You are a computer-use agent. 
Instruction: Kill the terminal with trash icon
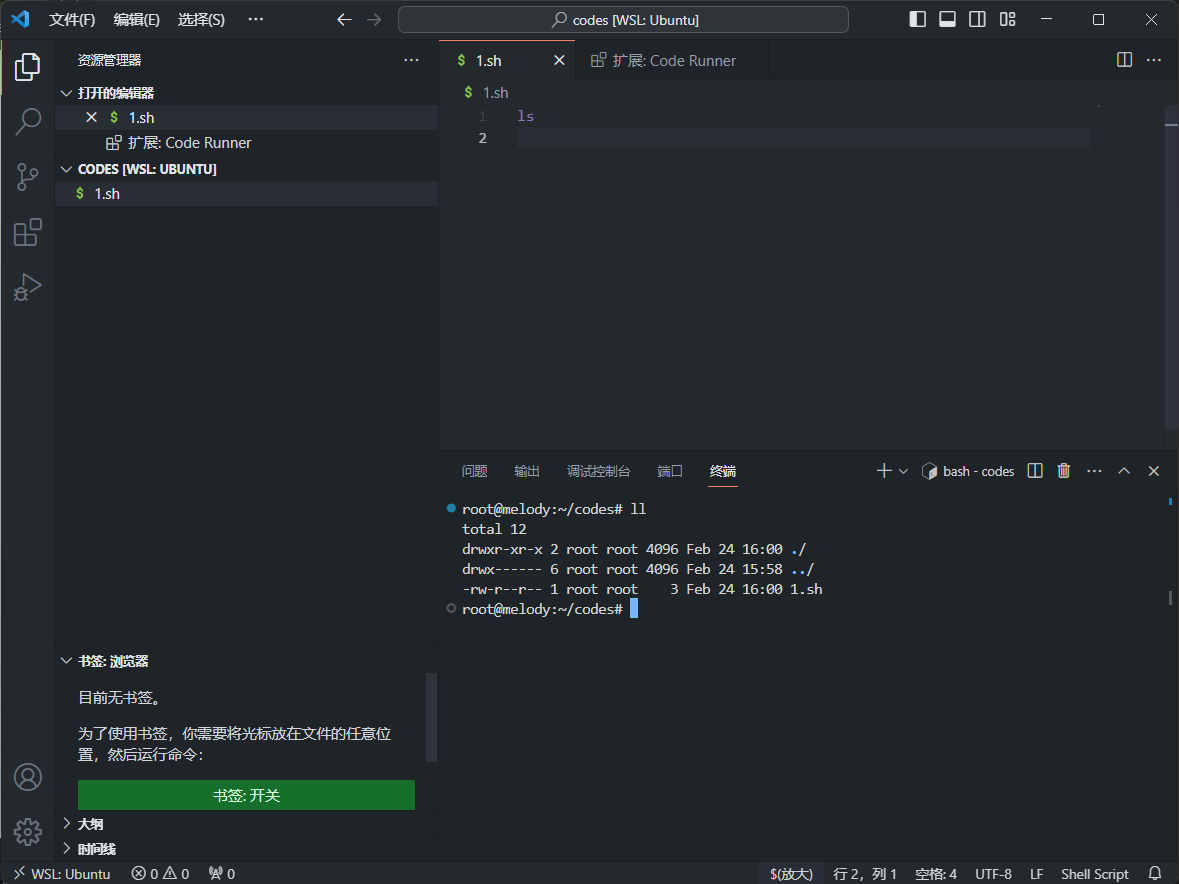tap(1064, 471)
